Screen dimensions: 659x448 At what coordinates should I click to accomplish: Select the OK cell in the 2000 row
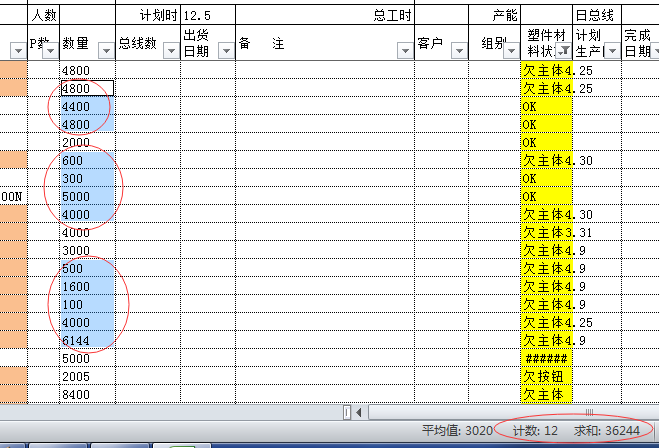(x=546, y=142)
